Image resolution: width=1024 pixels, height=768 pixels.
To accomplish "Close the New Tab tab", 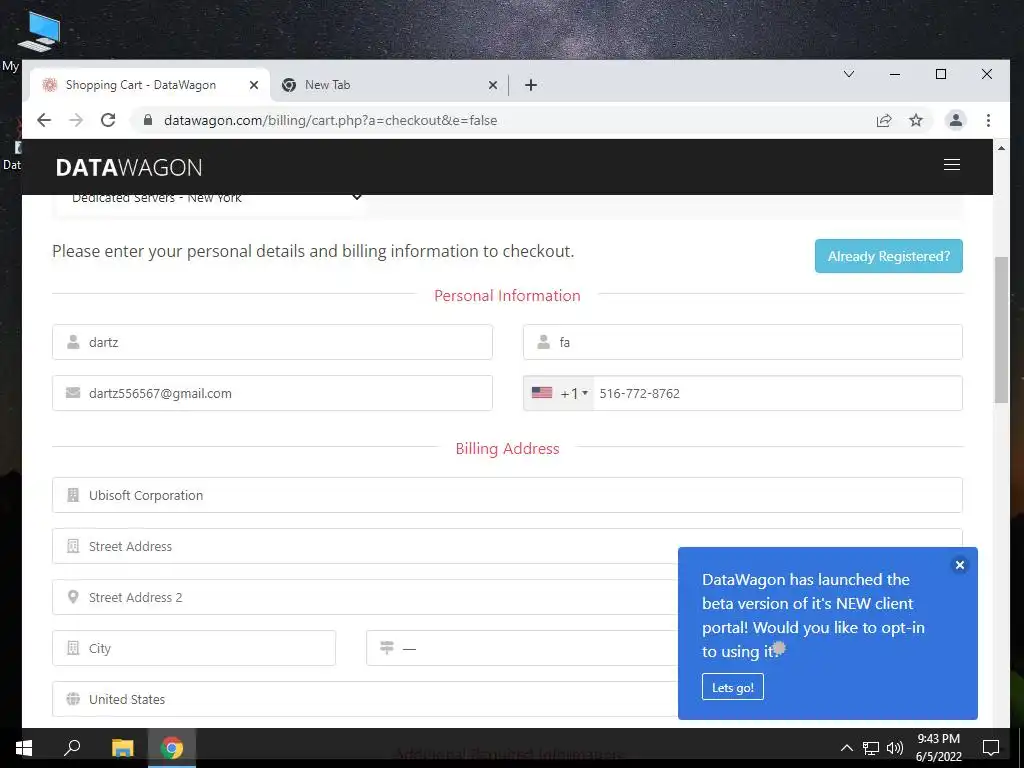I will (493, 85).
